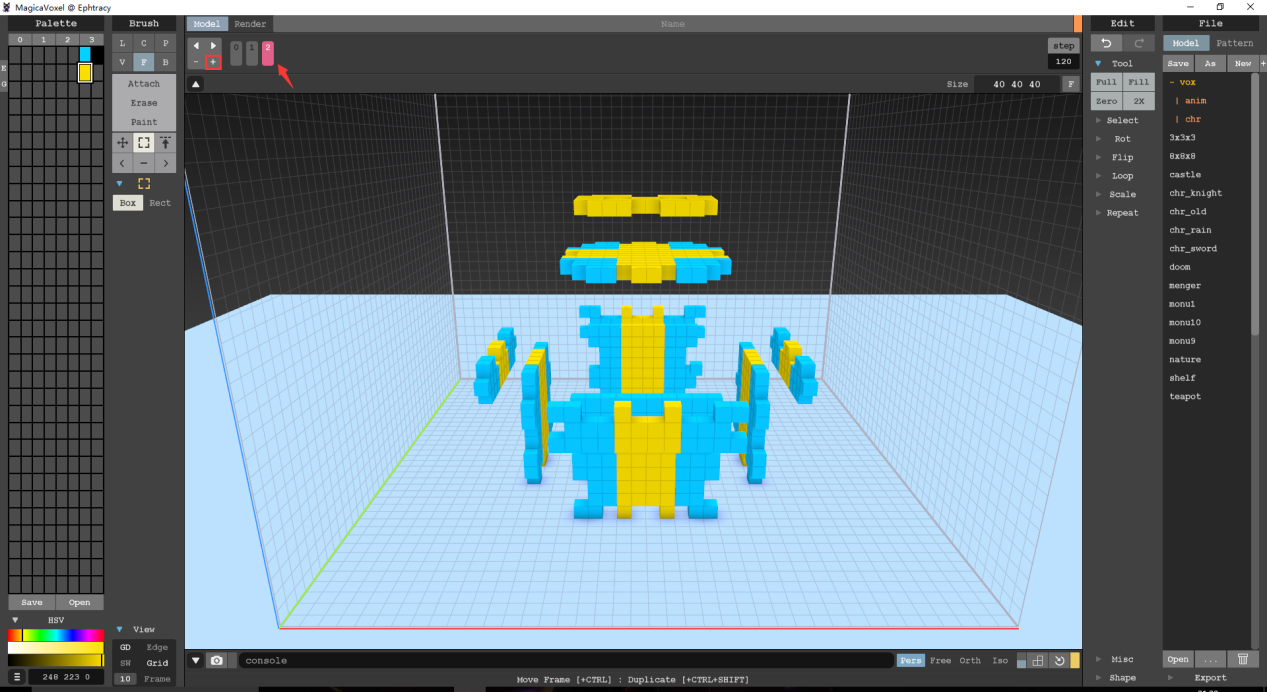
Task: Add a new frame with plus button
Action: coord(213,62)
